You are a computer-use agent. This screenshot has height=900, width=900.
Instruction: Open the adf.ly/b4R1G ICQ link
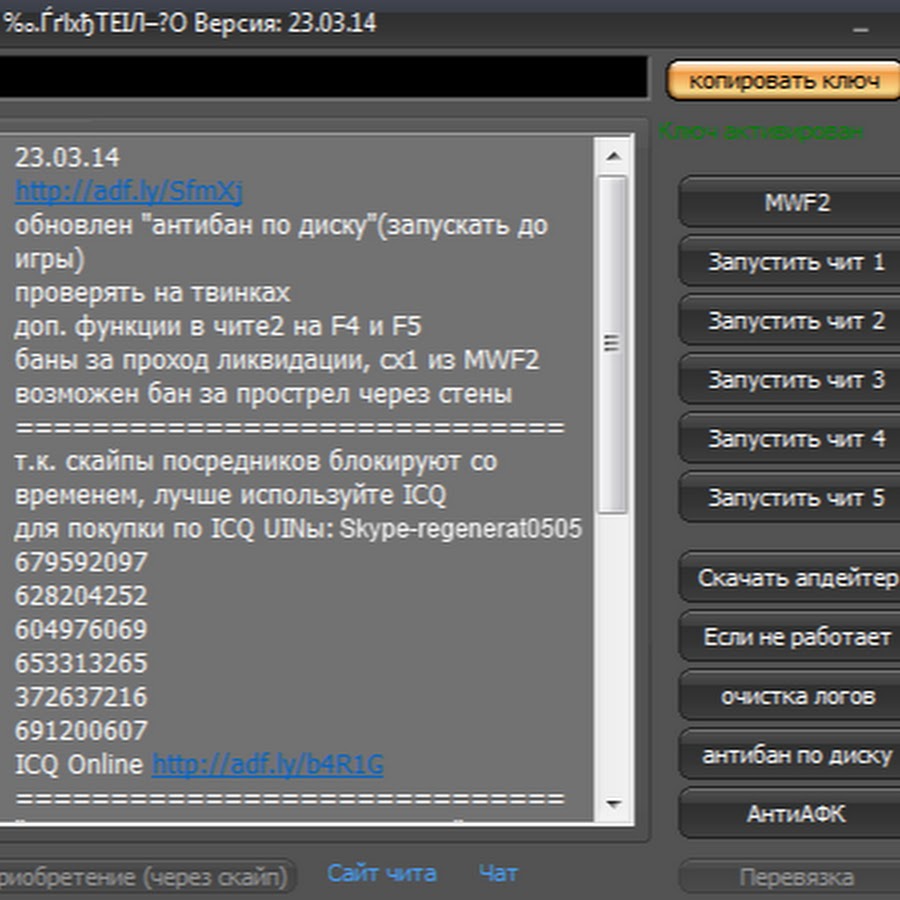click(x=267, y=765)
